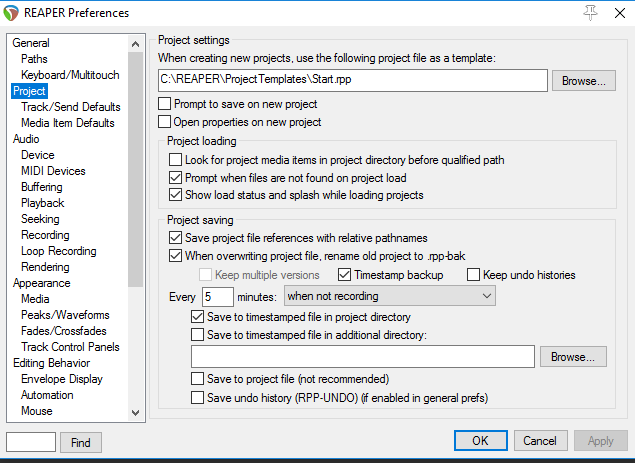The height and width of the screenshot is (463, 635).
Task: Open Keyboard/Multitouch settings
Action: click(x=70, y=75)
